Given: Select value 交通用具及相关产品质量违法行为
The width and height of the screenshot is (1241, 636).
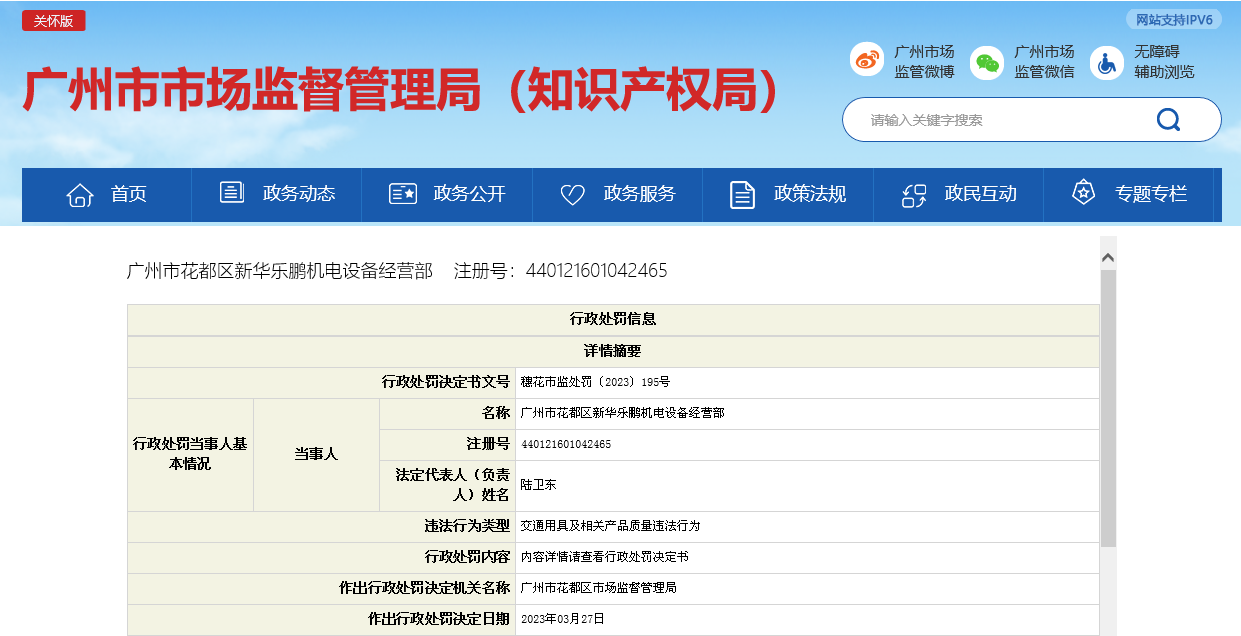Looking at the screenshot, I should (610, 526).
